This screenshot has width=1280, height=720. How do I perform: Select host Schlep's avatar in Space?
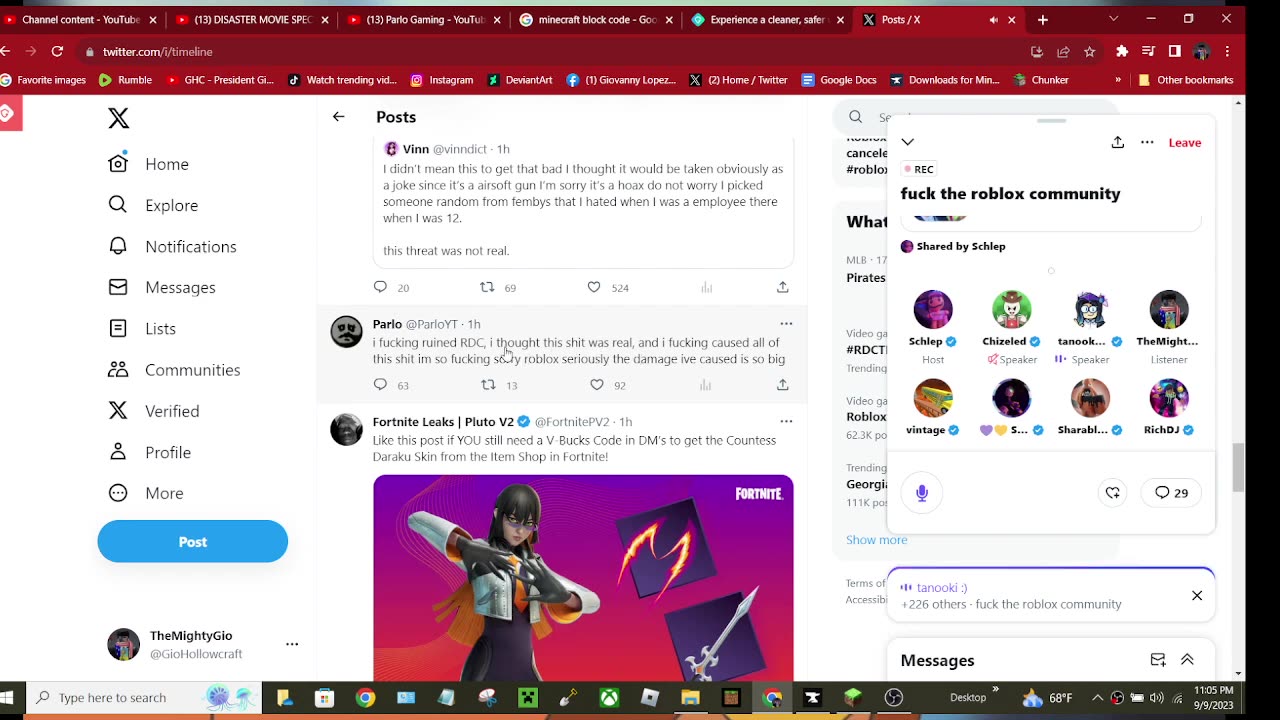tap(933, 310)
